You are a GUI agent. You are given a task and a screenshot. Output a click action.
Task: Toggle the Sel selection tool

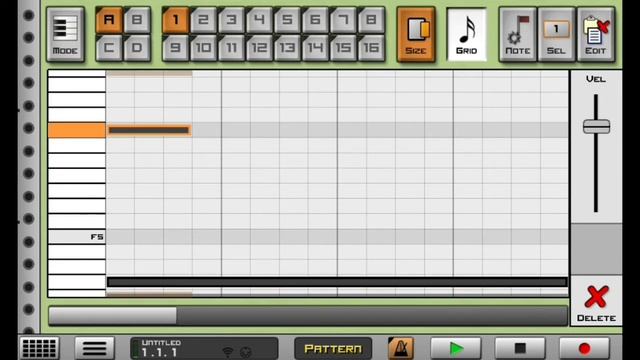tap(556, 34)
